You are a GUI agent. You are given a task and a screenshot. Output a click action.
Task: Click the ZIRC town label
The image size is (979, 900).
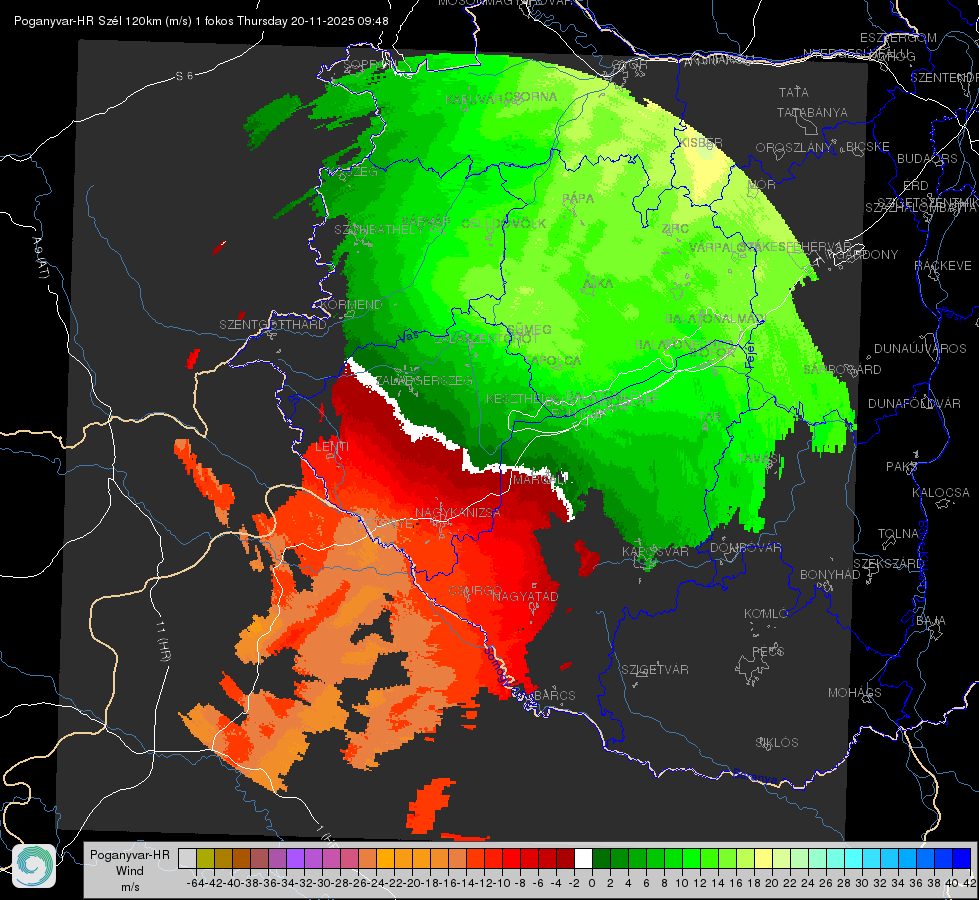[675, 229]
